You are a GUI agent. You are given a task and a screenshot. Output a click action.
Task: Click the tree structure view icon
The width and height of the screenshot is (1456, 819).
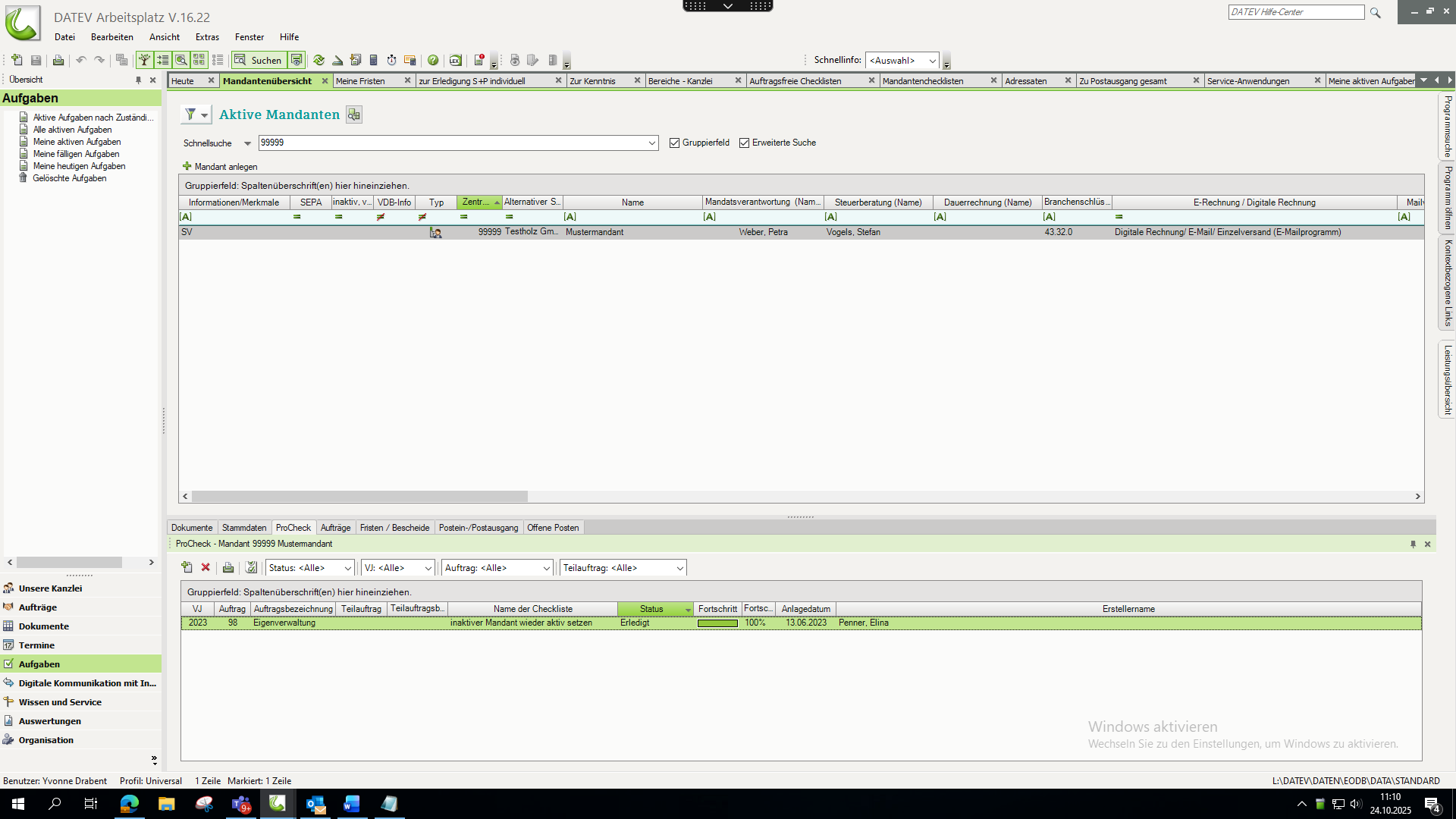(144, 61)
